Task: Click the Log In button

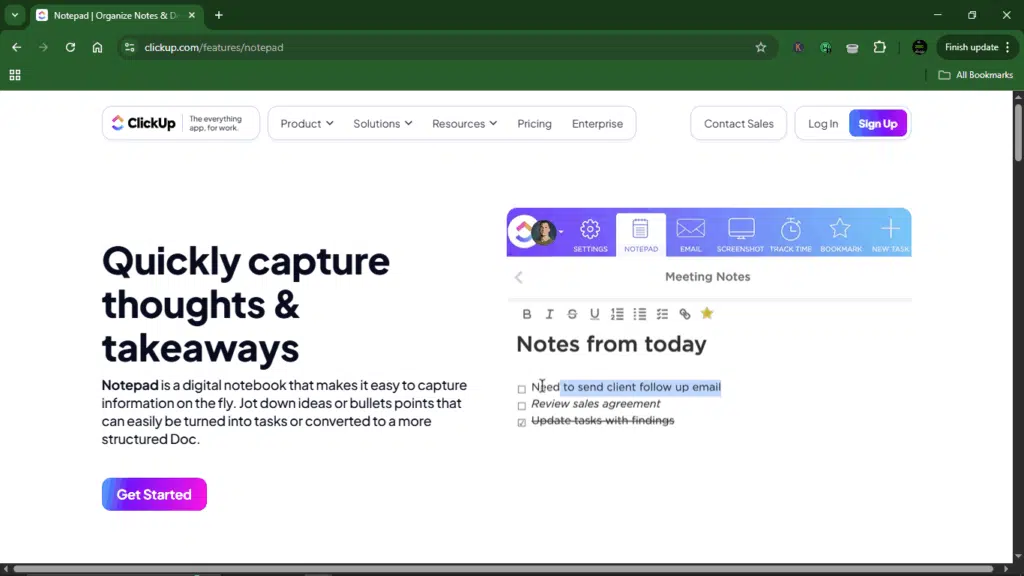Action: pos(823,123)
